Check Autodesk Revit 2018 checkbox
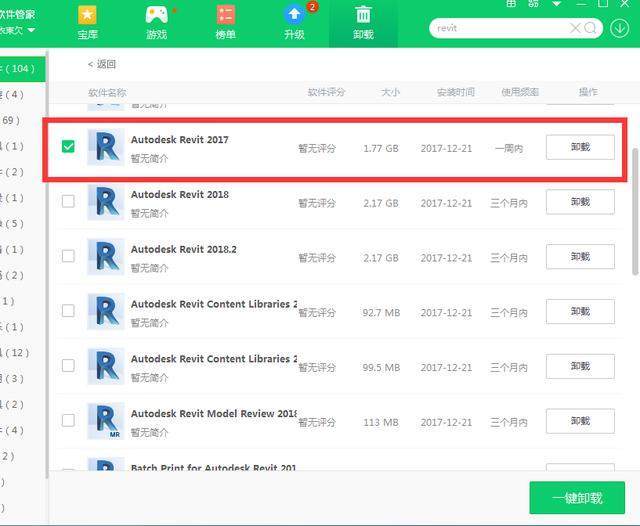This screenshot has width=640, height=526. [68, 201]
